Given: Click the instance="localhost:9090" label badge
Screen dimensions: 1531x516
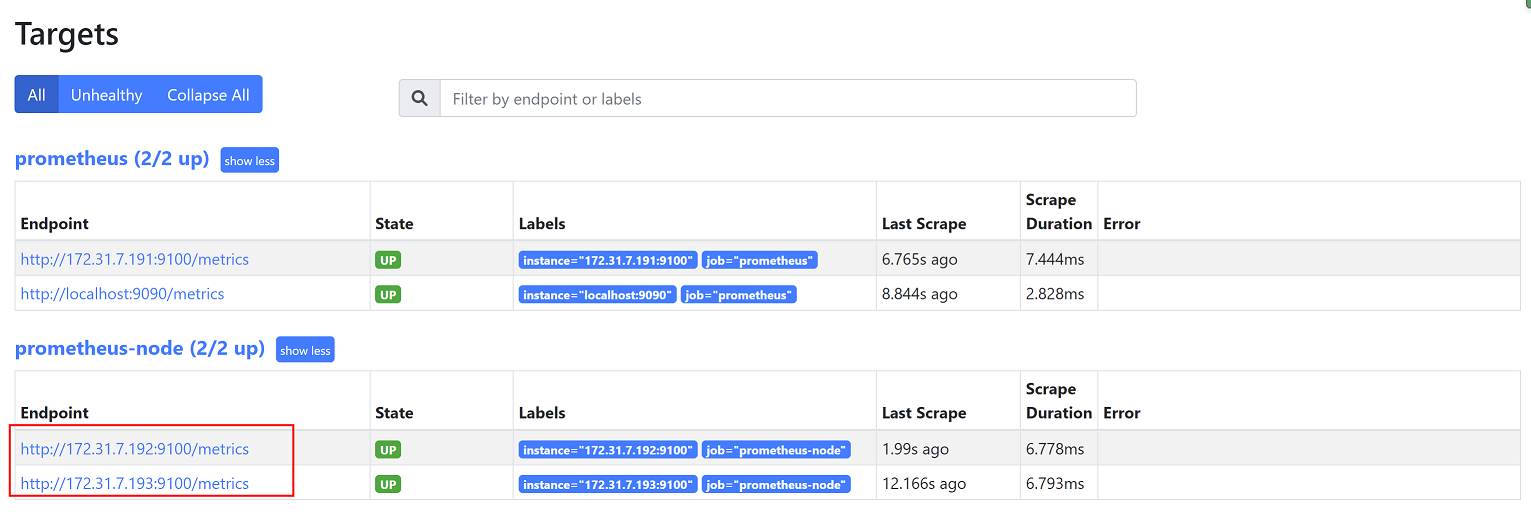Looking at the screenshot, I should coord(598,295).
